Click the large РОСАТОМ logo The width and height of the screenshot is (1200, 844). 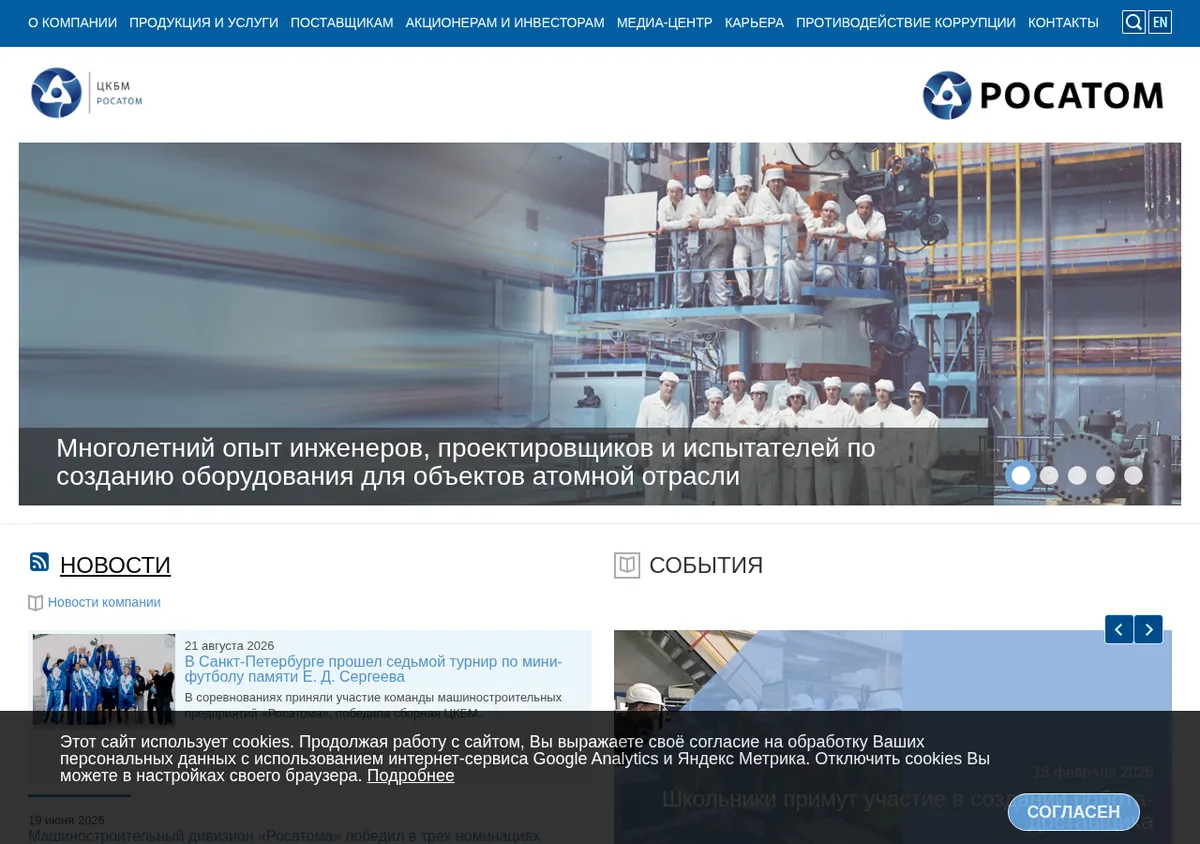[1043, 95]
